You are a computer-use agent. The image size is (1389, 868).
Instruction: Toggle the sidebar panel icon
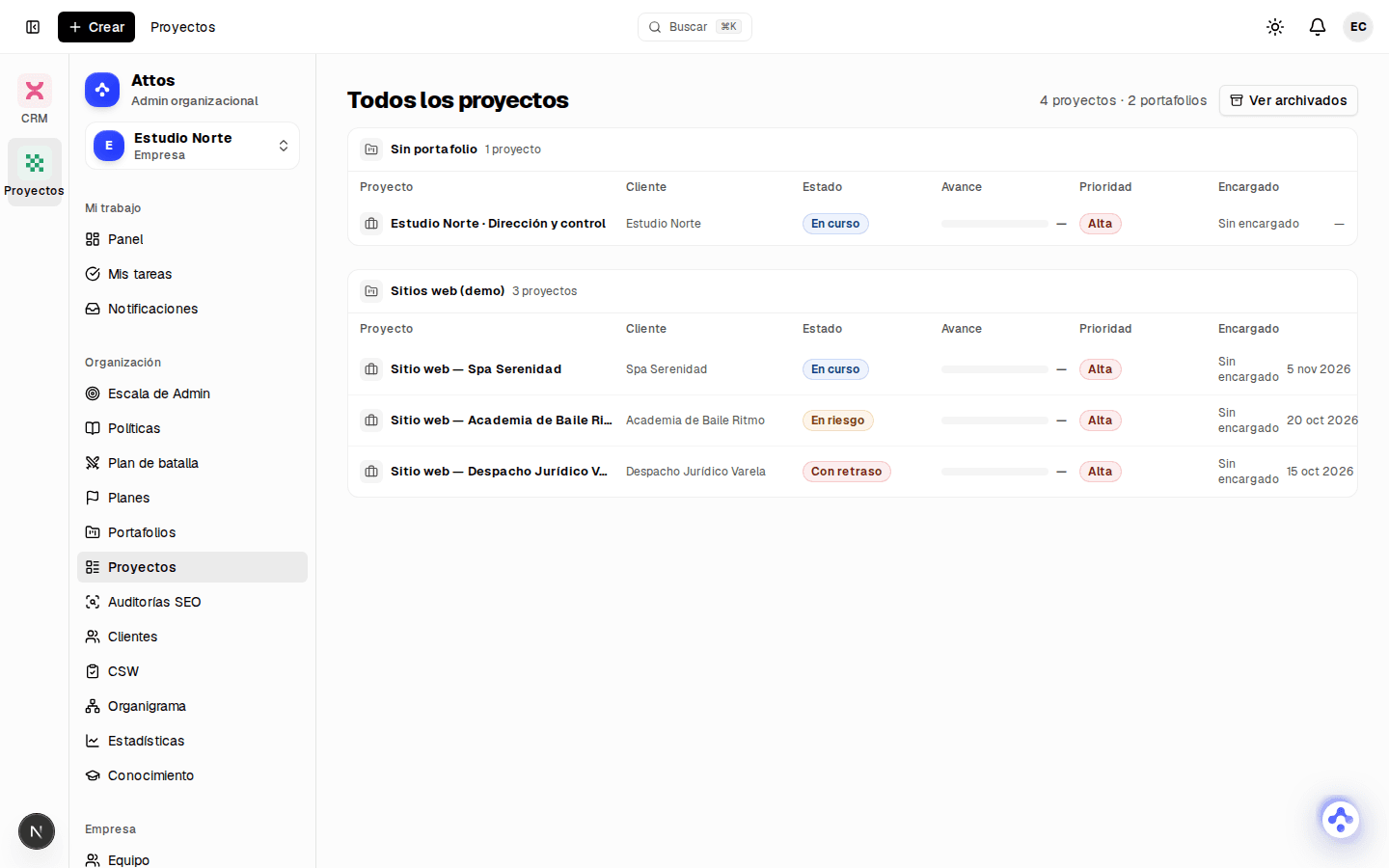(x=33, y=27)
